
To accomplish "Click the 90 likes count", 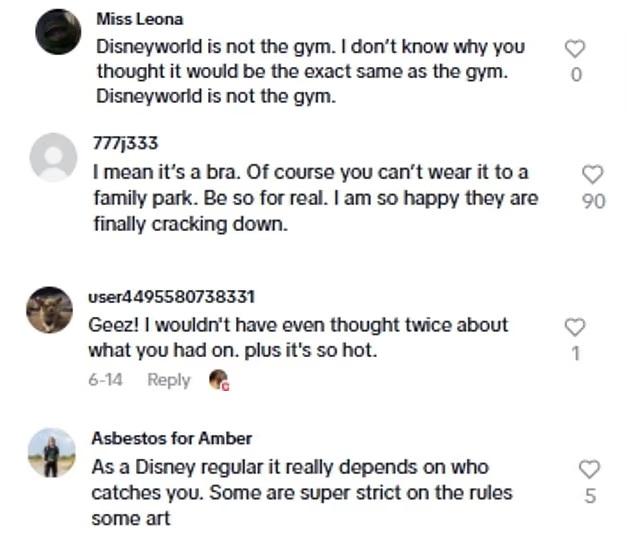I will (x=593, y=201).
